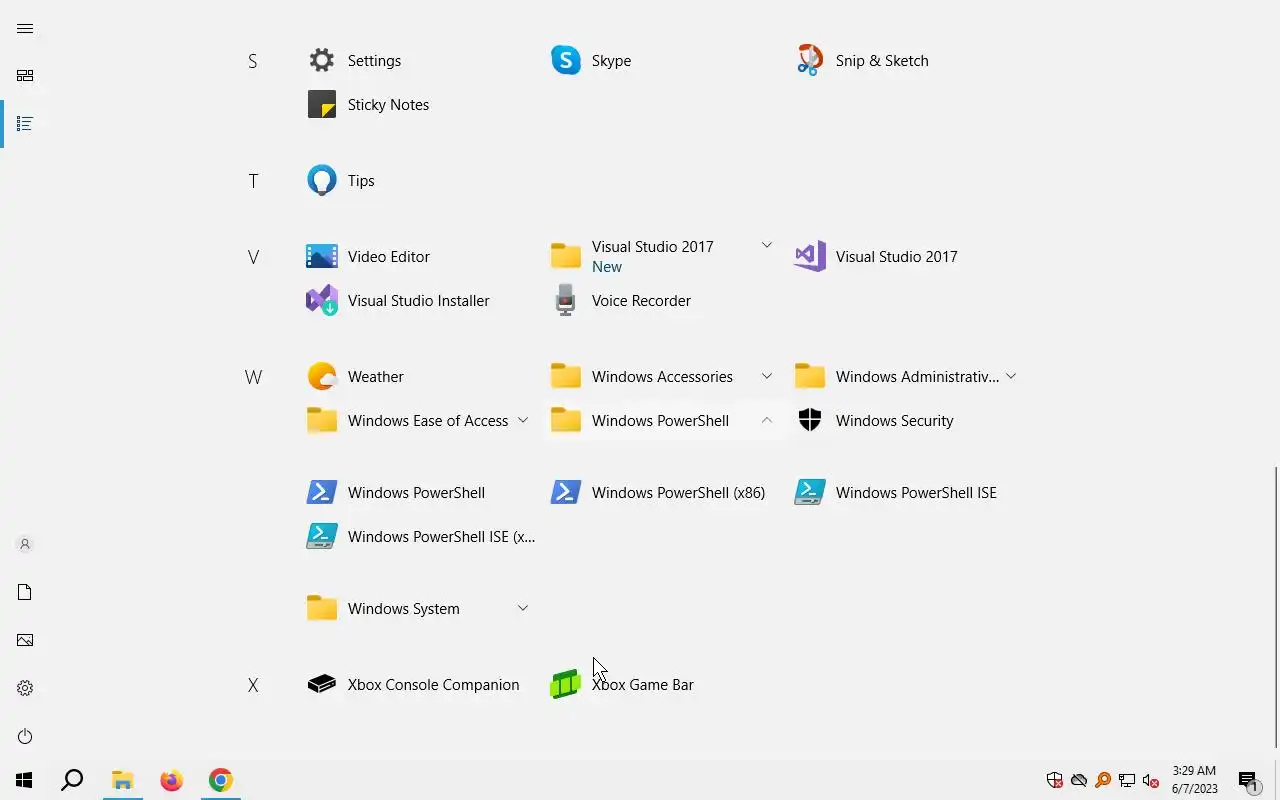Click the 'Voice Recorder' label
Image resolution: width=1280 pixels, height=800 pixels.
tap(641, 300)
